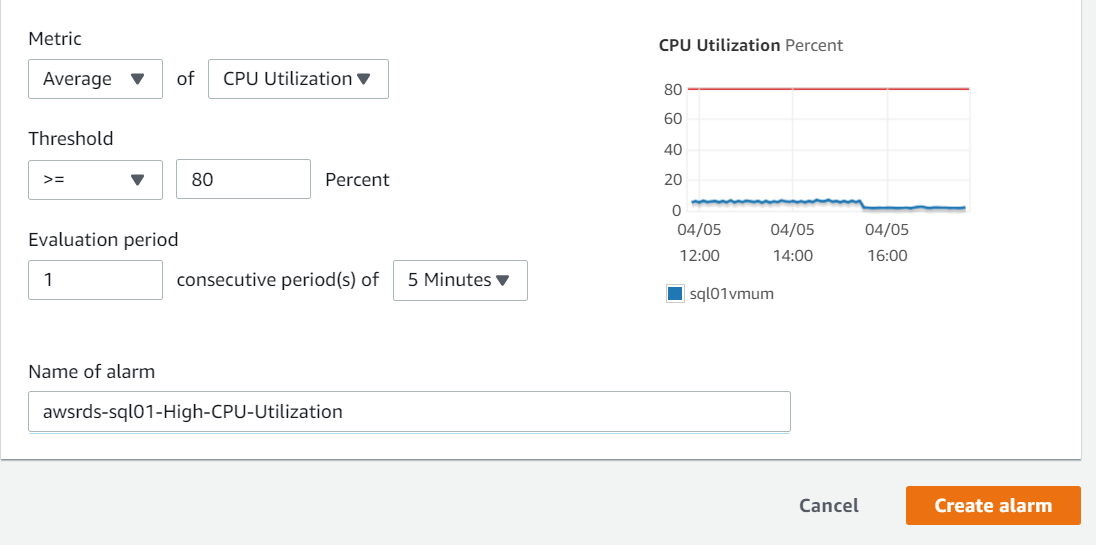Click the 80 value on chart y-axis
This screenshot has width=1096, height=545.
point(672,90)
